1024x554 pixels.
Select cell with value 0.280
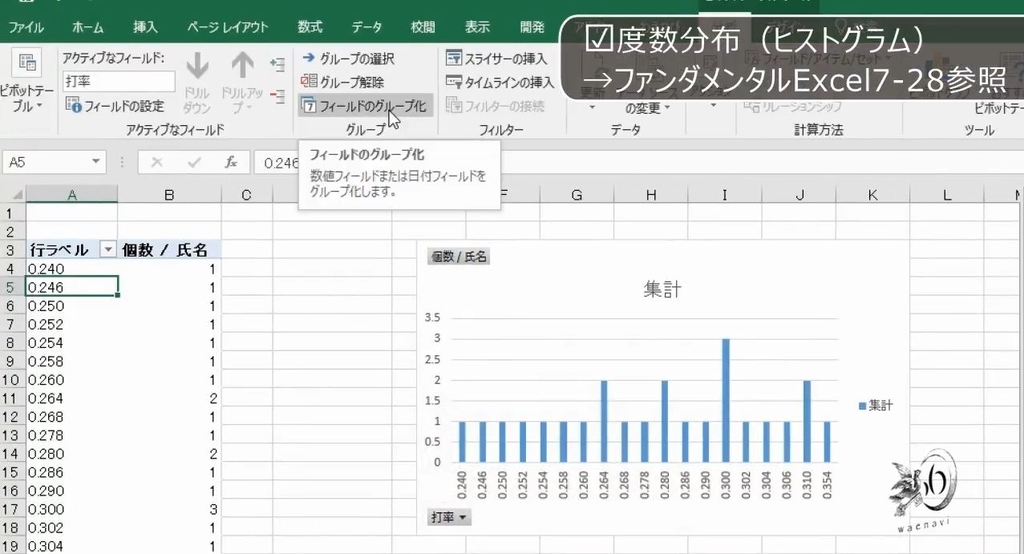tap(72, 454)
